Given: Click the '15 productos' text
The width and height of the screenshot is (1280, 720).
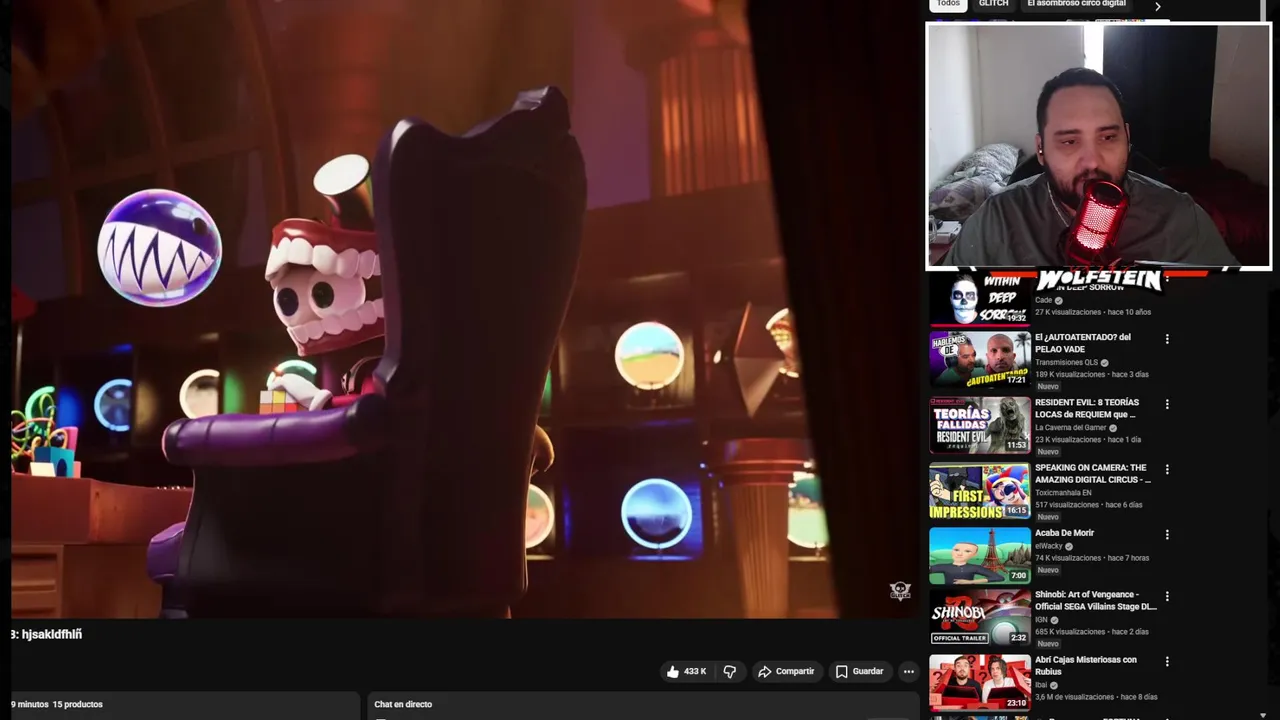Looking at the screenshot, I should click(78, 704).
